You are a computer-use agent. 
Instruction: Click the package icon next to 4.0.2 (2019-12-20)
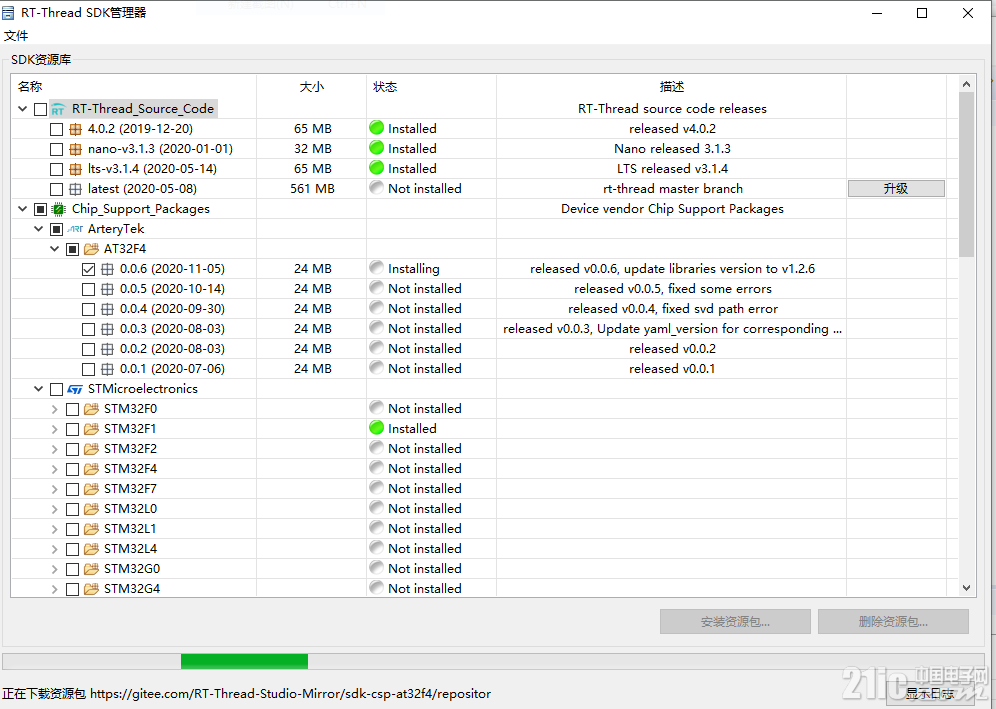[x=75, y=129]
